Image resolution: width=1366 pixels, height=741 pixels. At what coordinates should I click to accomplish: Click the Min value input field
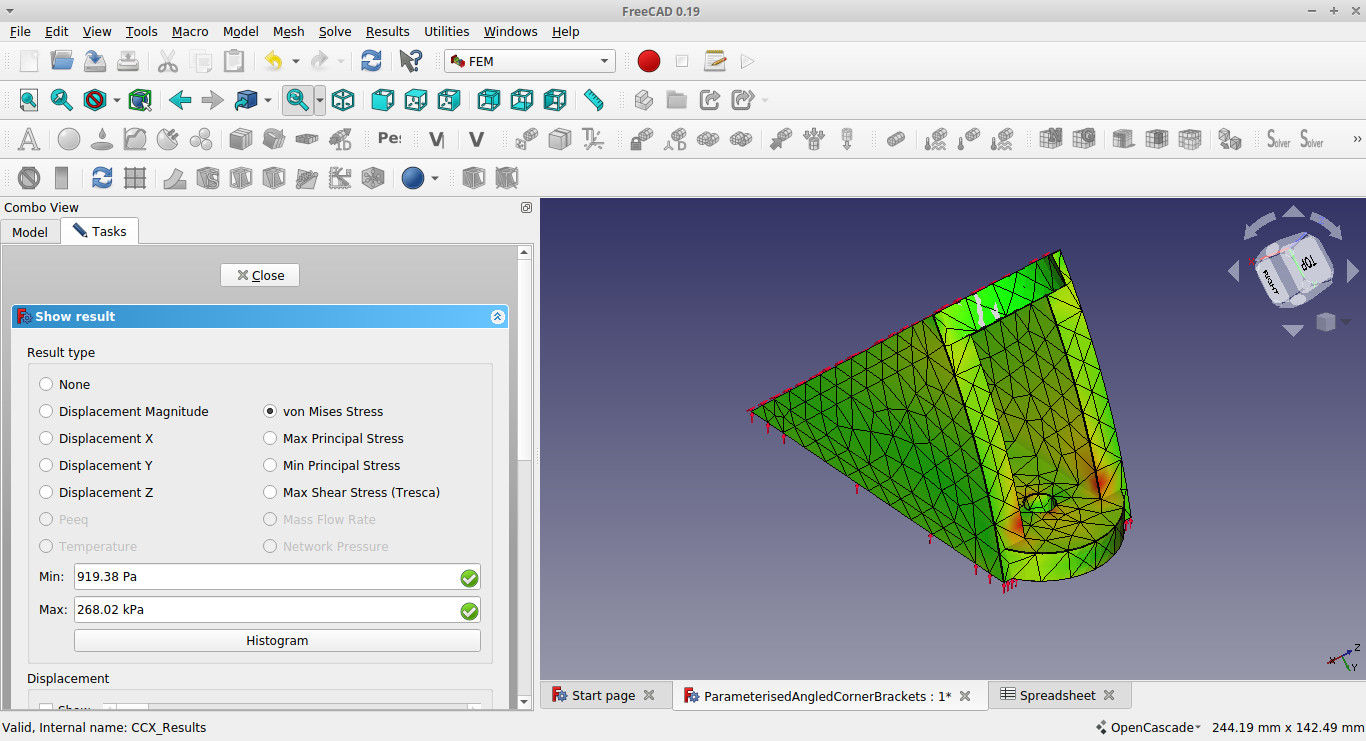click(x=277, y=576)
